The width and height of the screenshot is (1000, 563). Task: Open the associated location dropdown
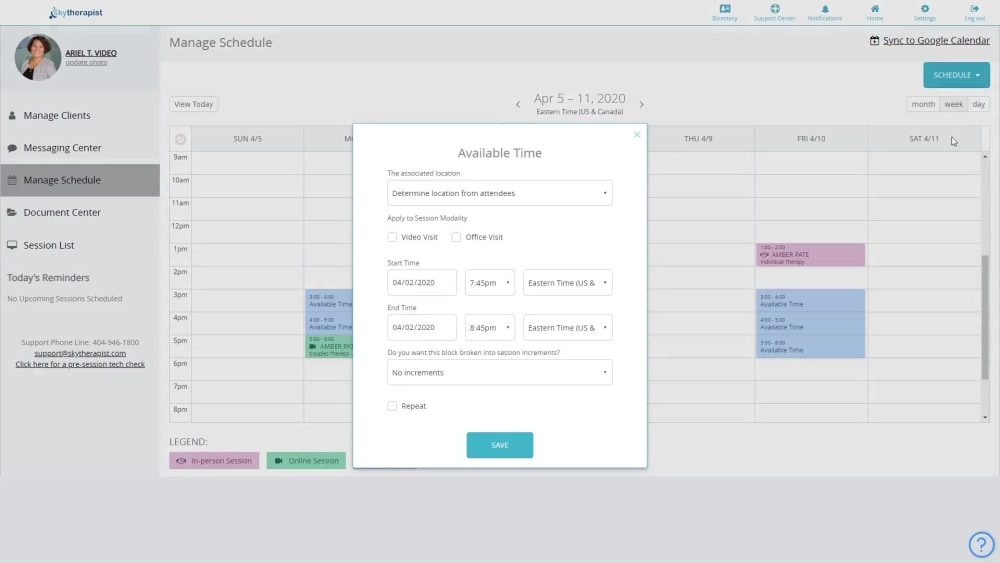tap(499, 193)
